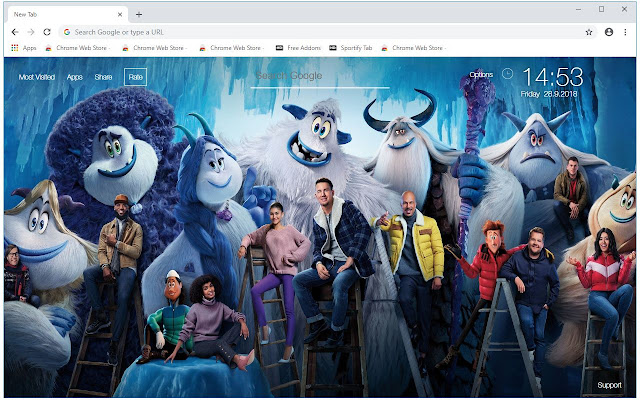Viewport: 640px width, 400px height.
Task: Open the Options link
Action: 481,75
